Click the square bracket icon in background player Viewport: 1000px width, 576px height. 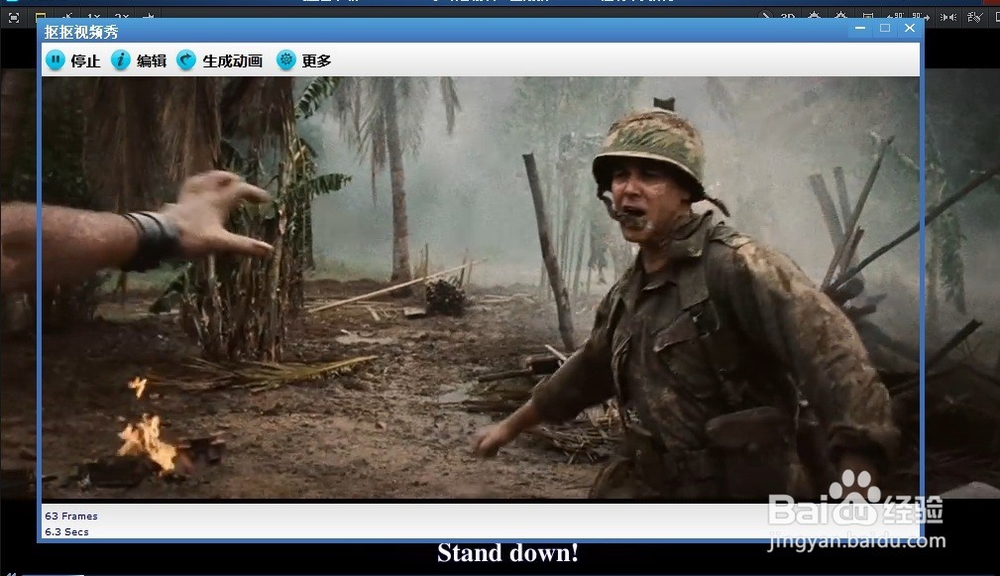[13, 18]
